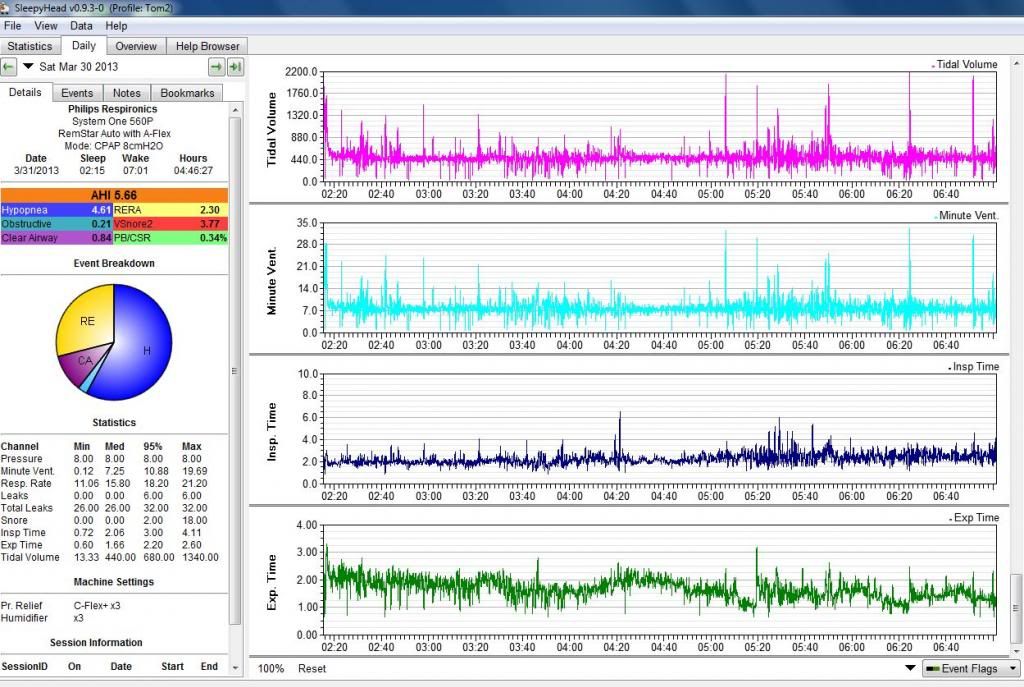Screen dimensions: 1024x687
Task: Go to previous day with left arrow
Action: pyautogui.click(x=9, y=67)
